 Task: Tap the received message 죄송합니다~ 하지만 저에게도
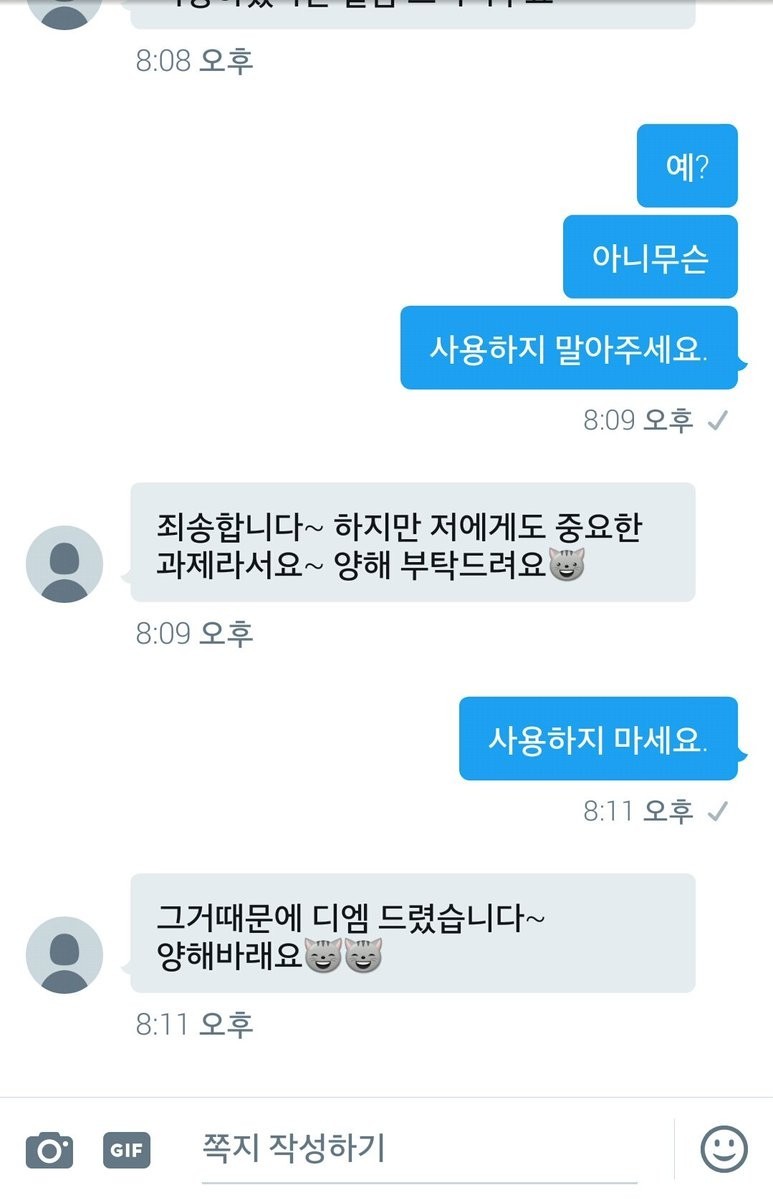pyautogui.click(x=413, y=542)
